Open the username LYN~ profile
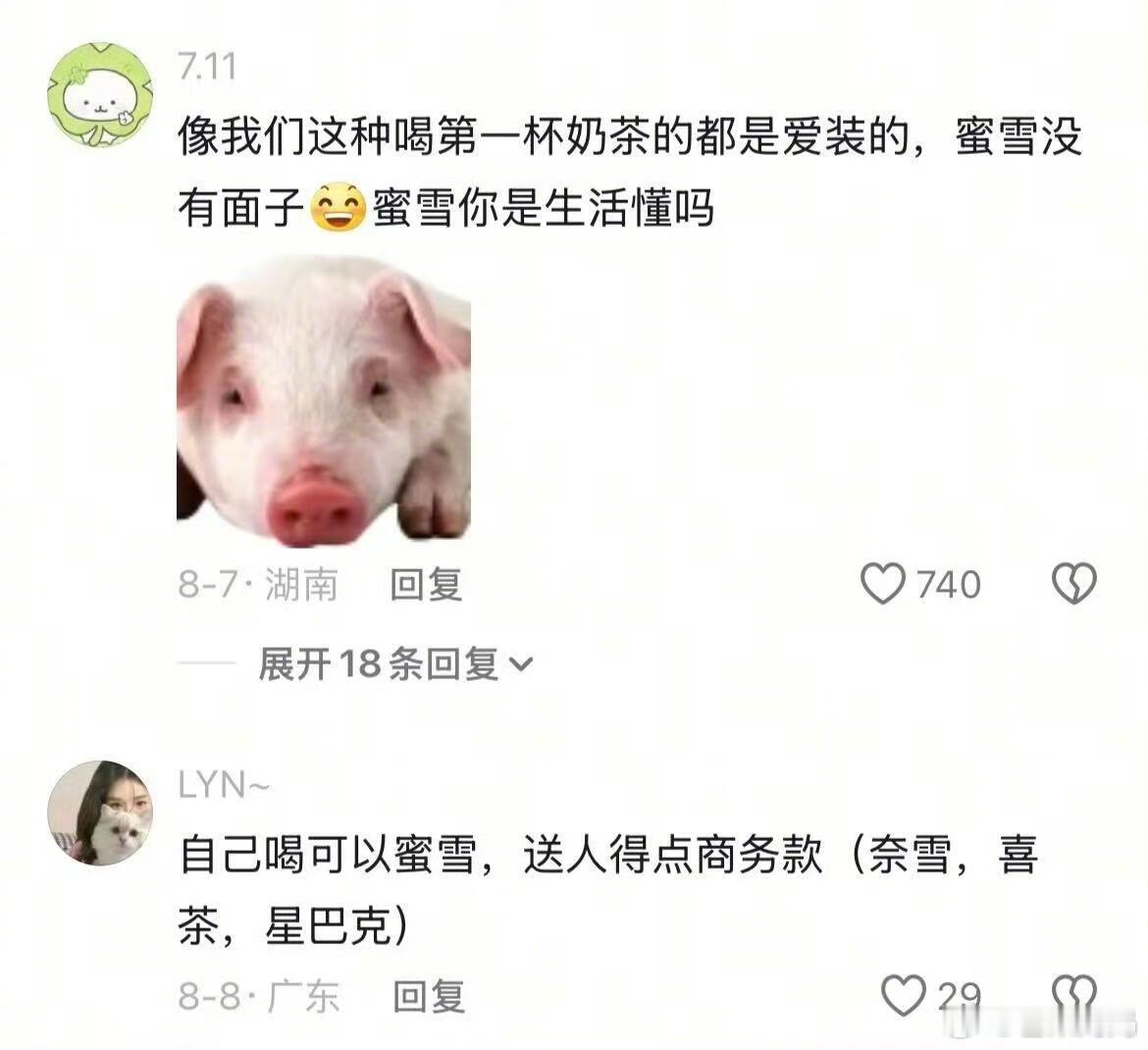The image size is (1148, 1050). pyautogui.click(x=224, y=786)
